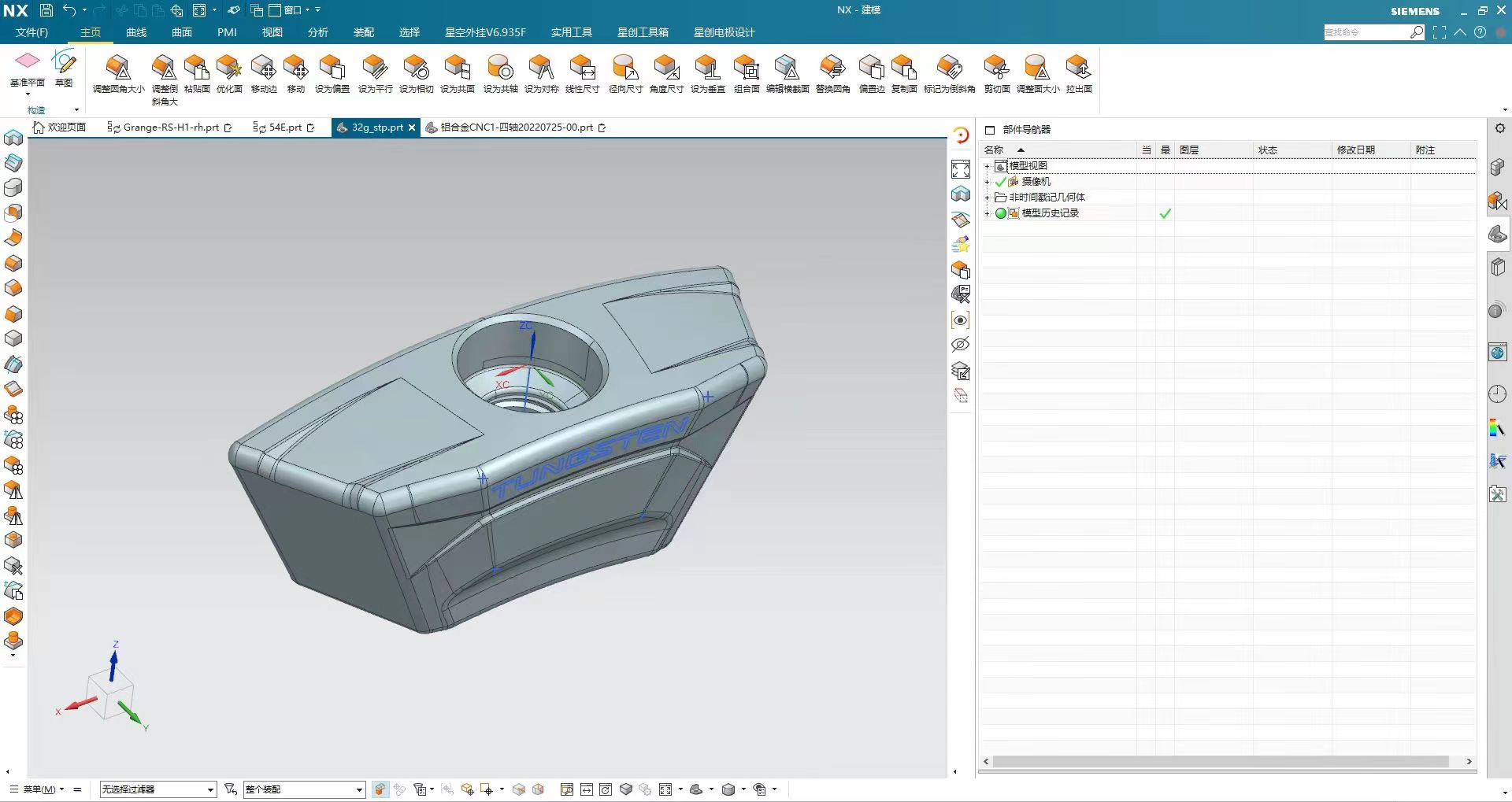
Task: Open the 曲面 ribbon tab
Action: pyautogui.click(x=182, y=32)
